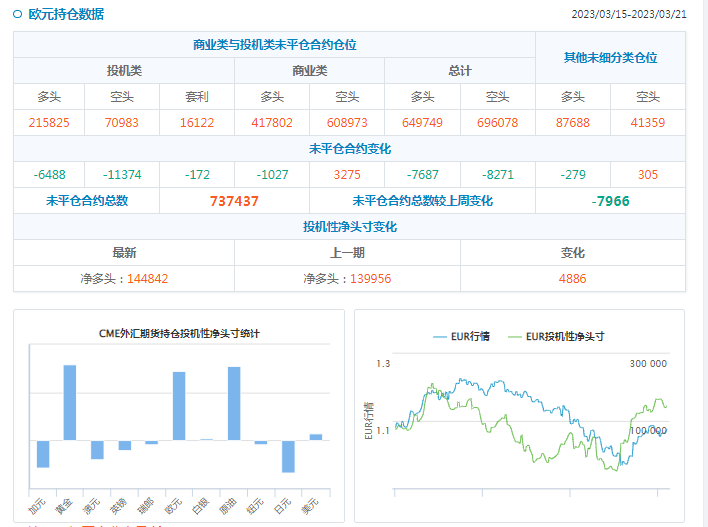Image resolution: width=708 pixels, height=527 pixels.
Task: Click the 投机类 column header
Action: (x=124, y=71)
